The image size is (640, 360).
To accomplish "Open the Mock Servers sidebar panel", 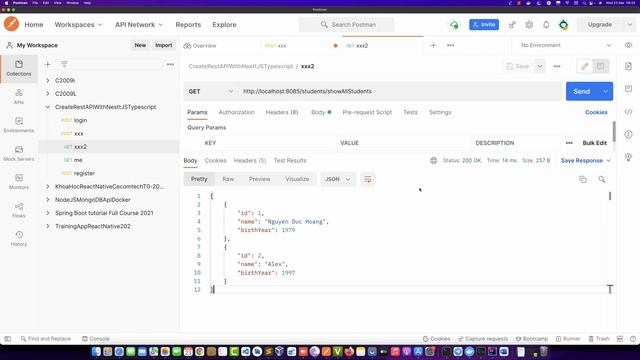I will point(19,153).
